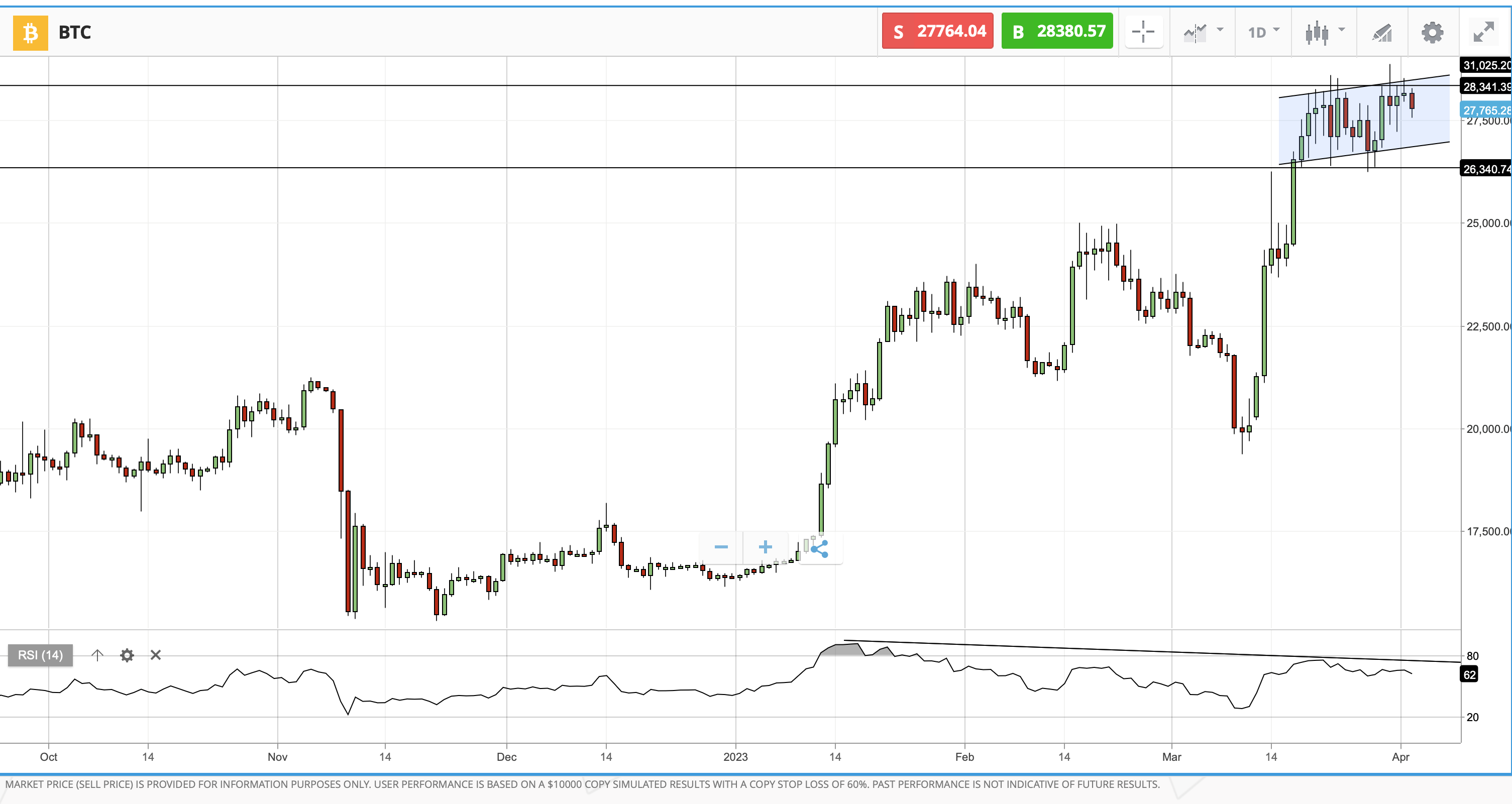Open the drawing tools pencil icon
Viewport: 1512px width, 804px height.
[1382, 32]
